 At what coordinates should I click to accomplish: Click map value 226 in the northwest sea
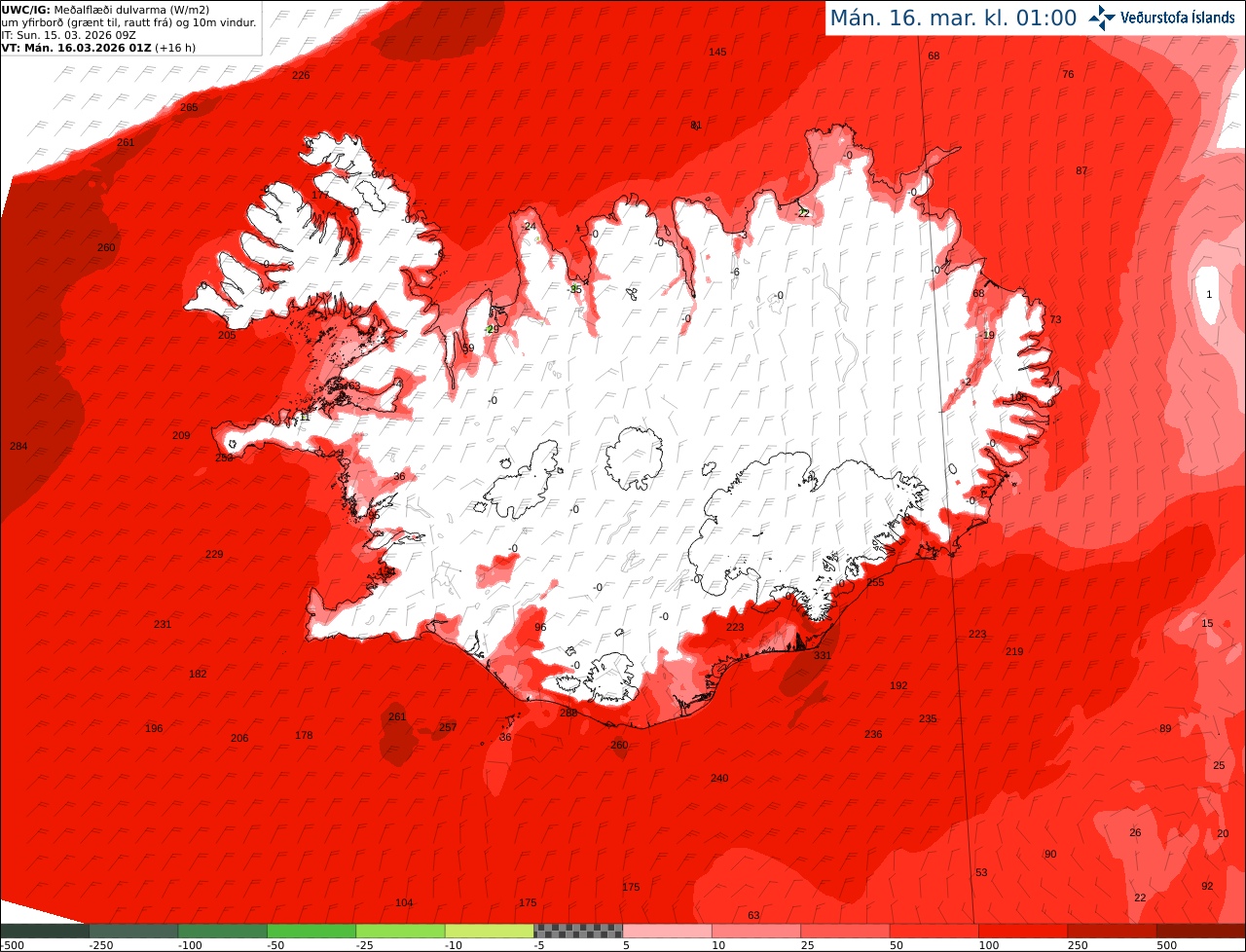pos(301,75)
